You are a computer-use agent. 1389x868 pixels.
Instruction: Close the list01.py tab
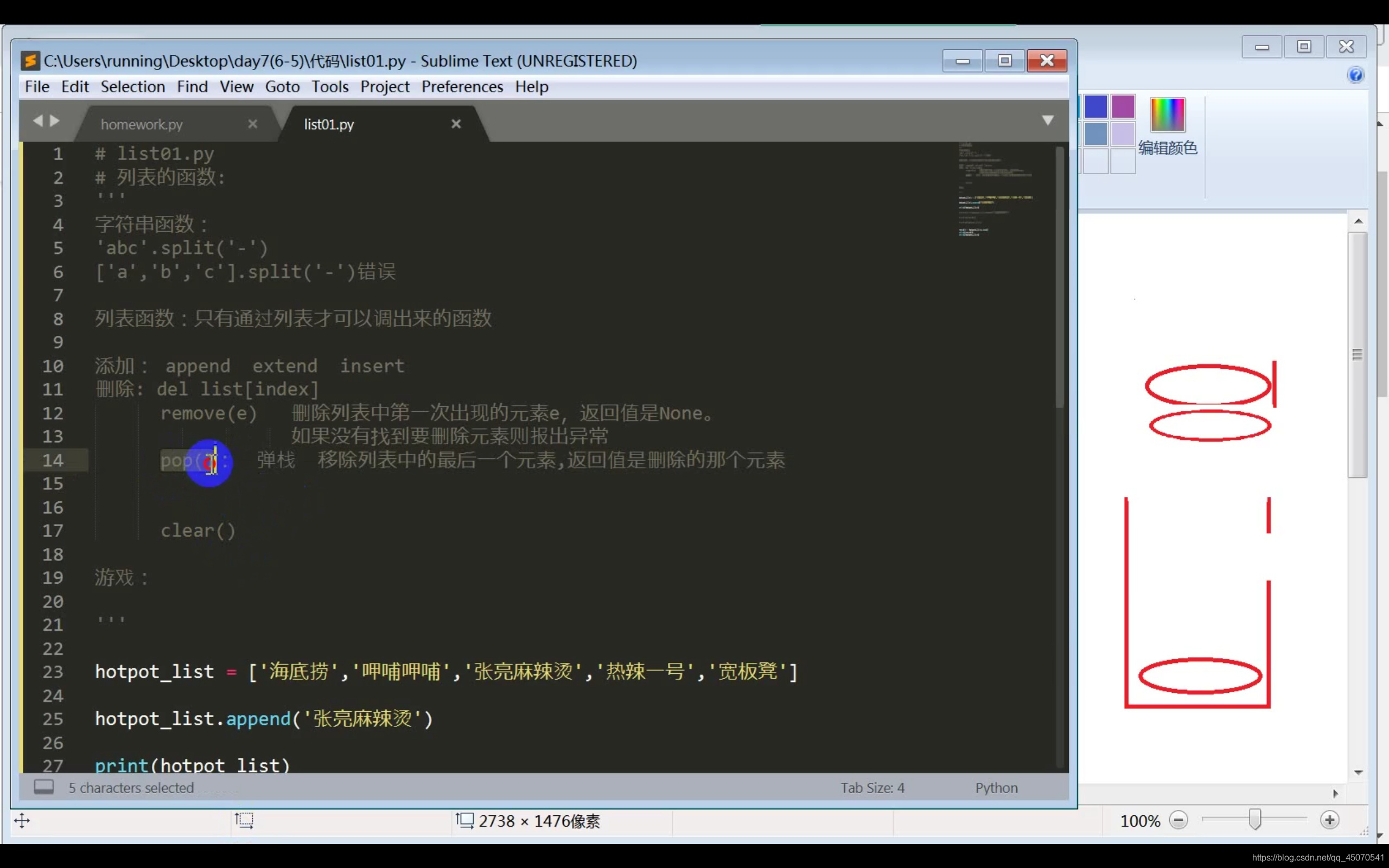click(456, 124)
